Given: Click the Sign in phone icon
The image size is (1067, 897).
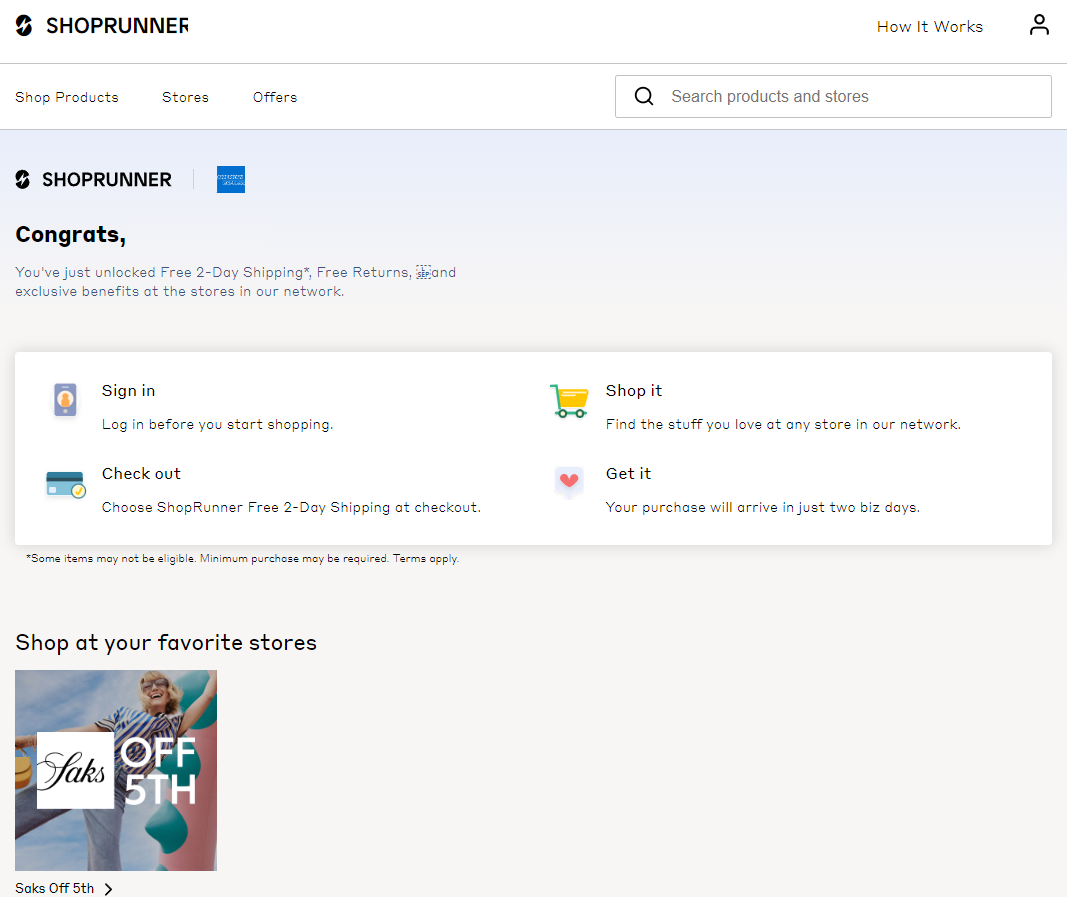Looking at the screenshot, I should pyautogui.click(x=65, y=399).
